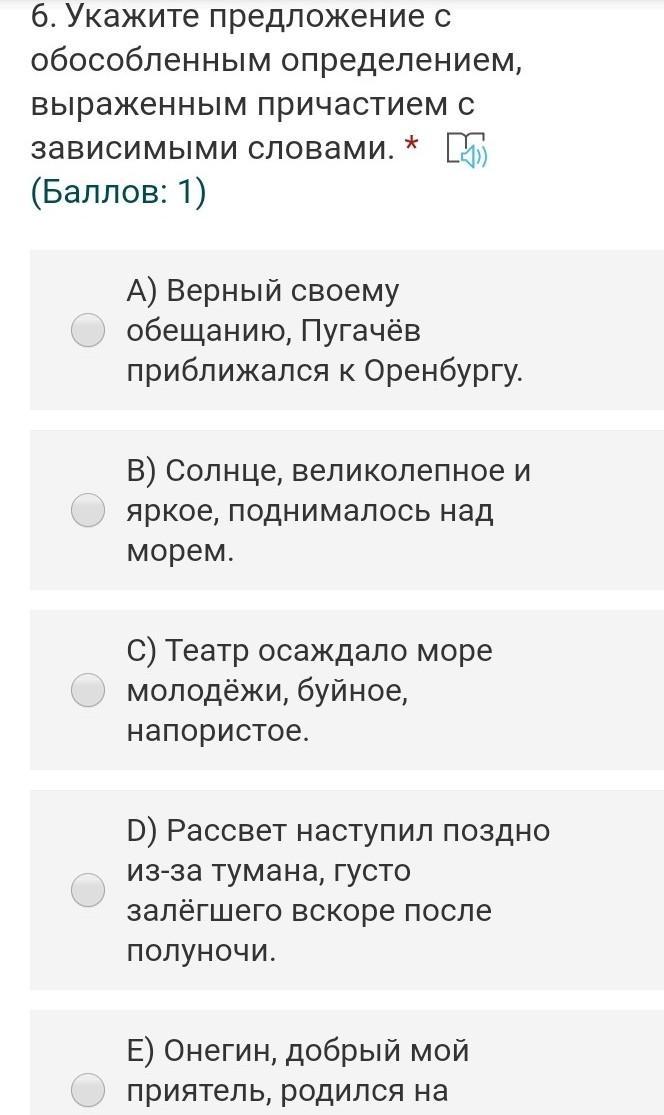The image size is (664, 1115).
Task: Click answer text 'Верный своему обещанию, Пугачёв'
Action: tap(274, 311)
